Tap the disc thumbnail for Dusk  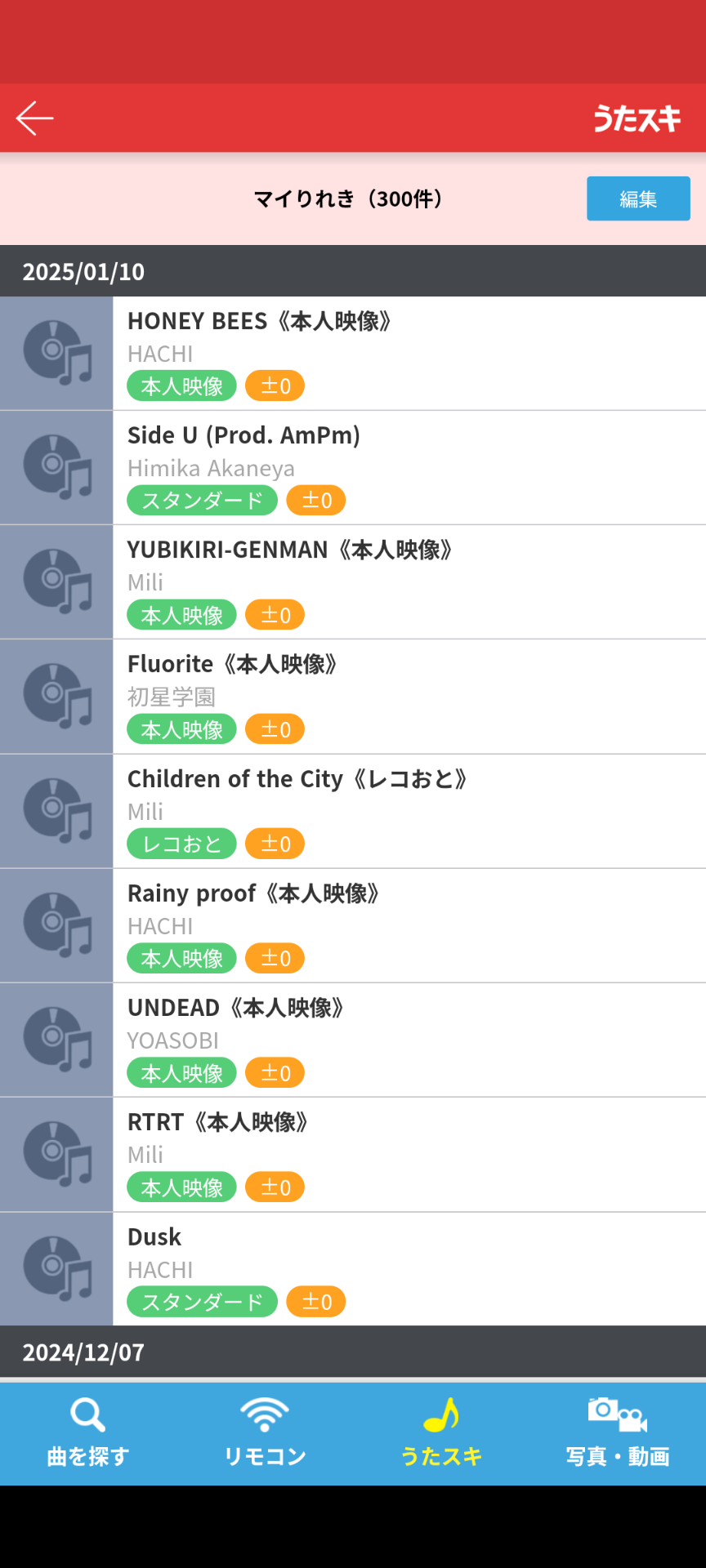(56, 1268)
